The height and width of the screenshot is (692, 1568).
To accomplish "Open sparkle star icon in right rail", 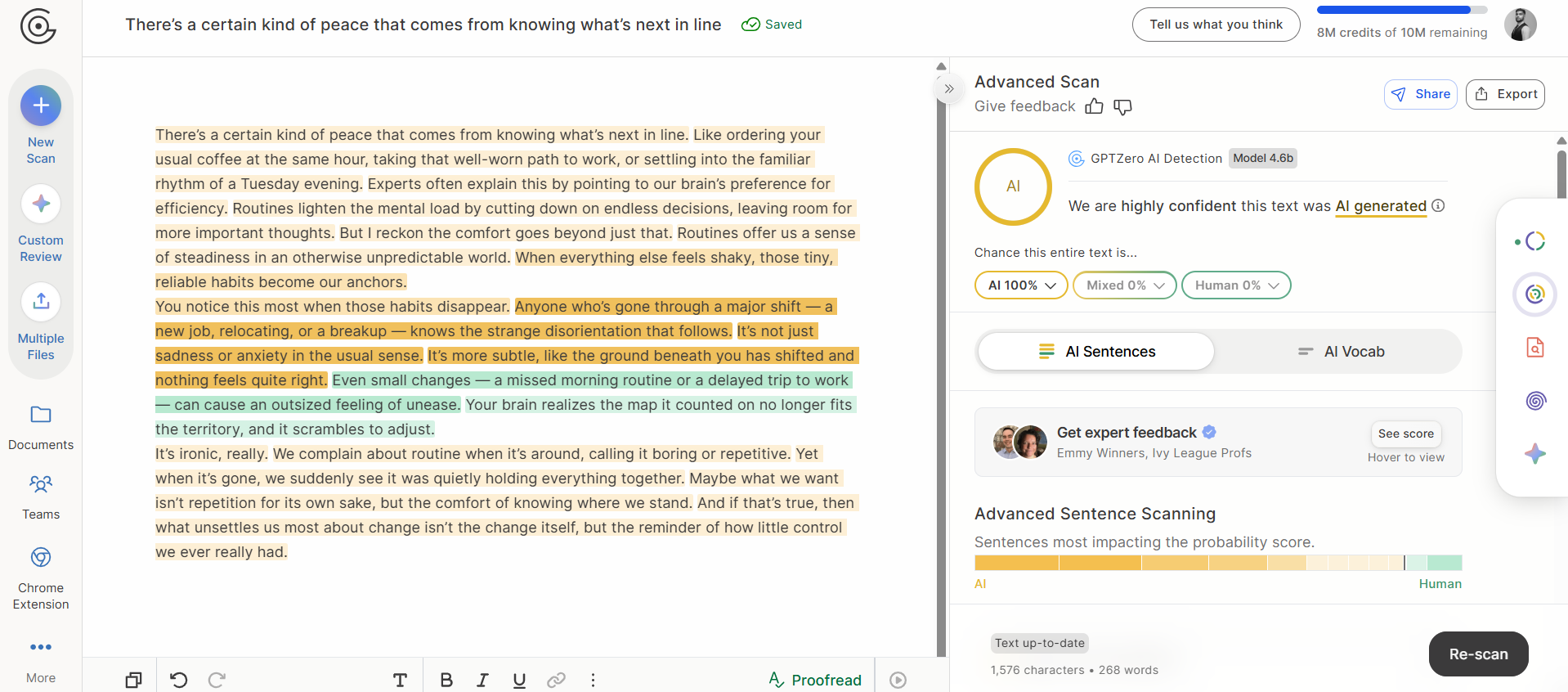I will (x=1534, y=453).
